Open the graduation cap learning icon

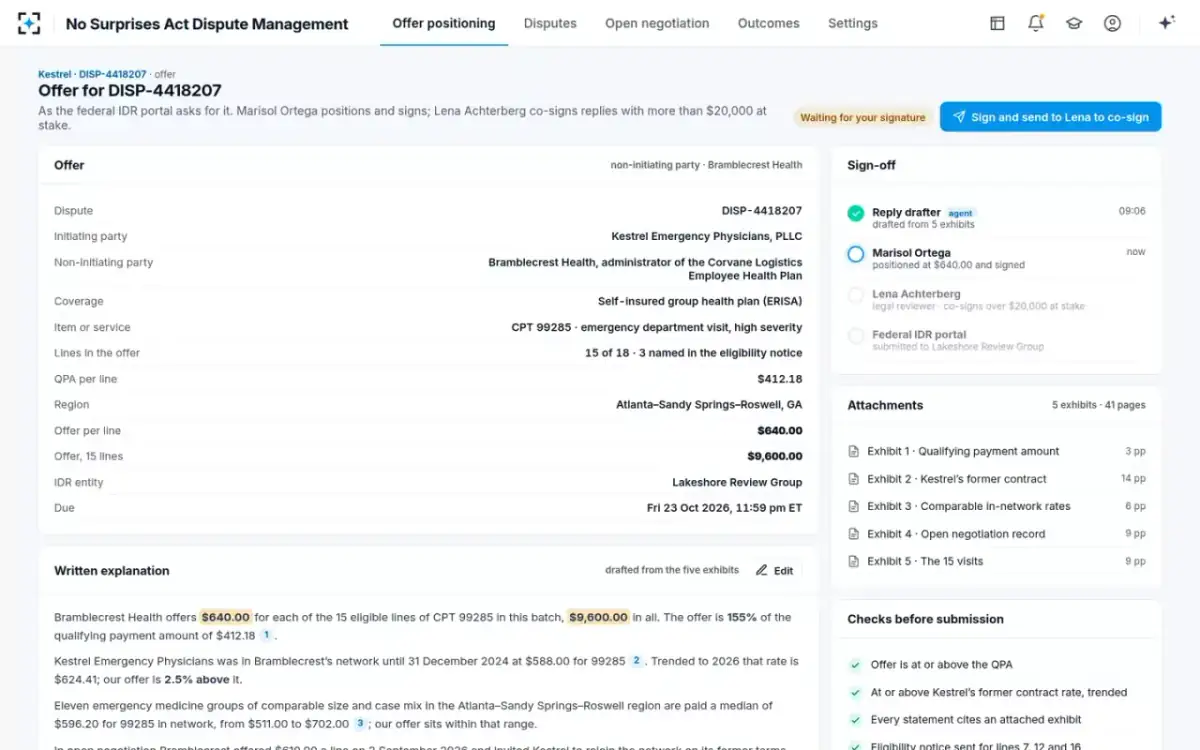pos(1074,23)
